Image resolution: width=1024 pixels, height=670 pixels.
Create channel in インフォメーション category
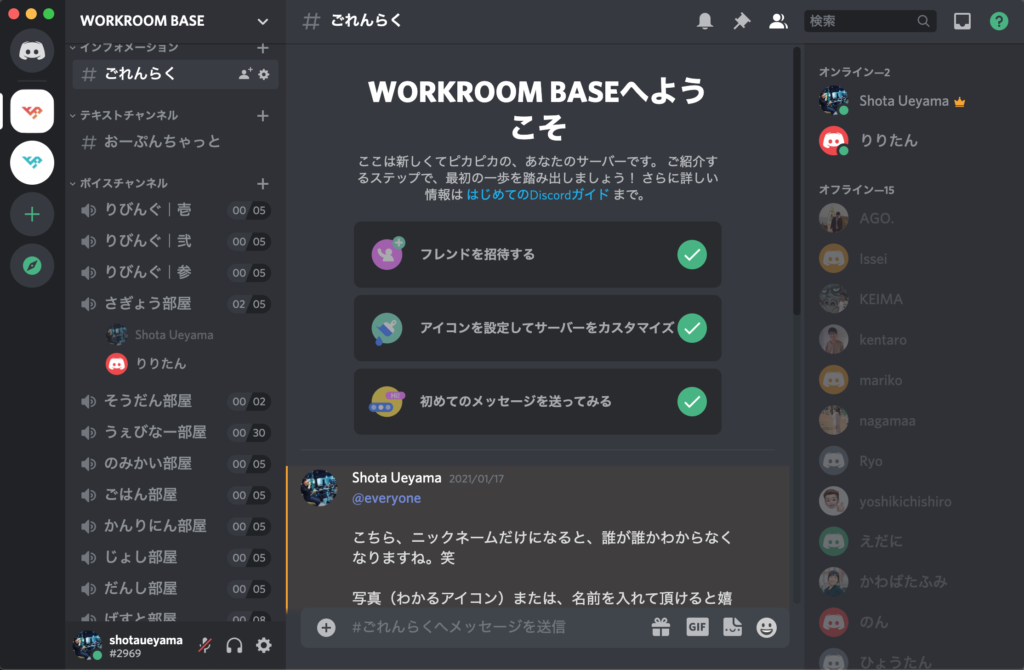[x=263, y=48]
